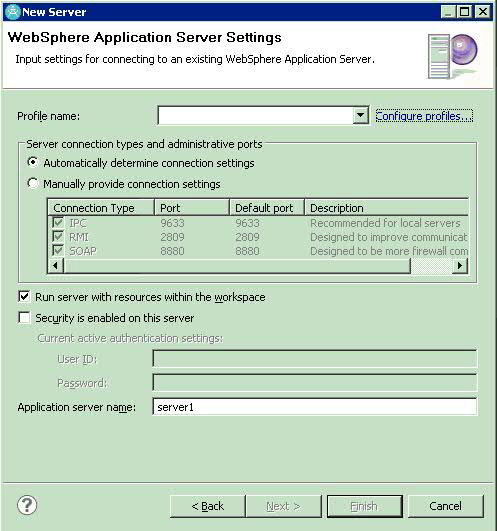The width and height of the screenshot is (497, 531).
Task: Click the Connection Type column header
Action: [x=101, y=208]
